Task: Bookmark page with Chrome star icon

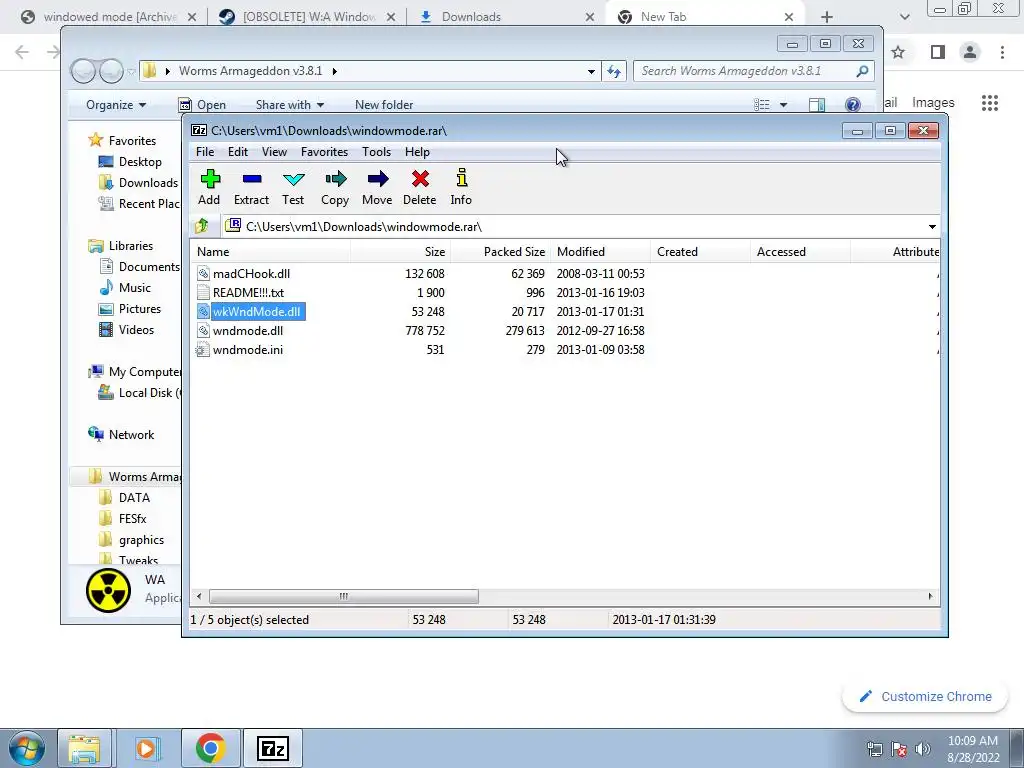Action: point(899,52)
